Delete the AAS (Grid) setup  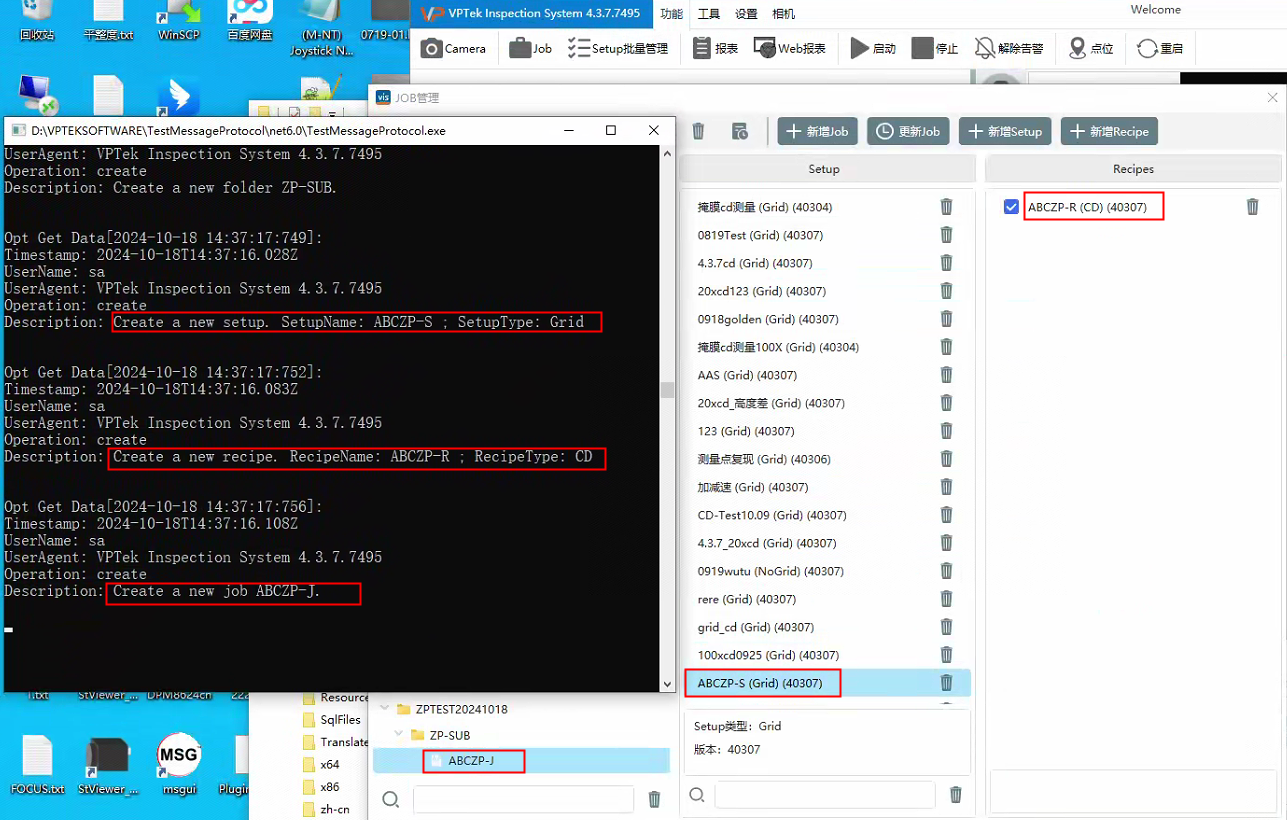[x=946, y=375]
